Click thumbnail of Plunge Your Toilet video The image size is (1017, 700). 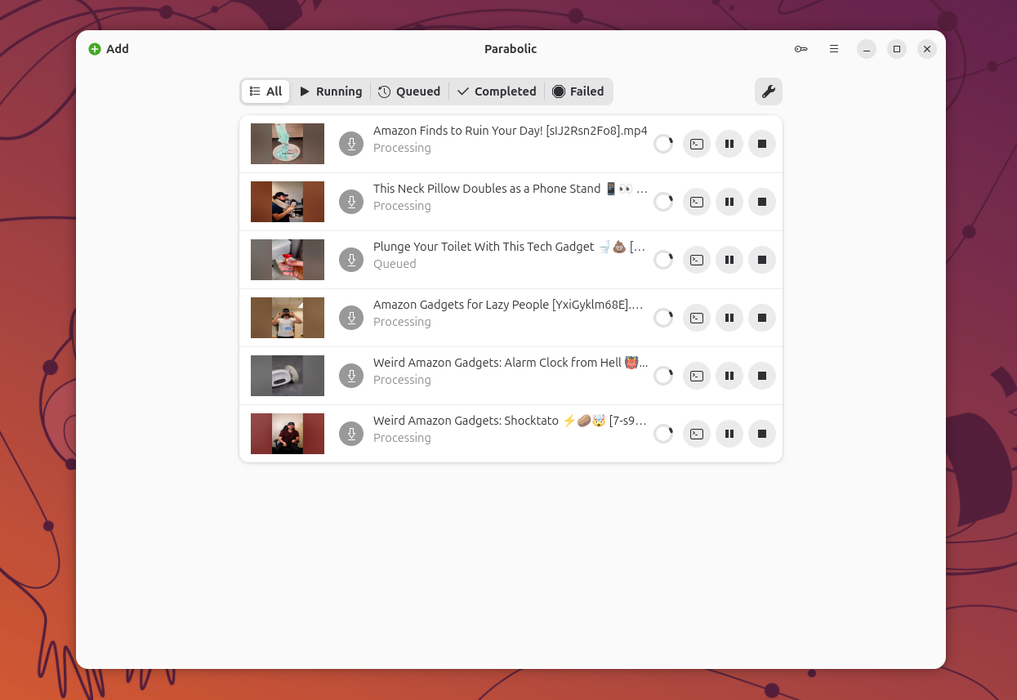click(x=287, y=259)
